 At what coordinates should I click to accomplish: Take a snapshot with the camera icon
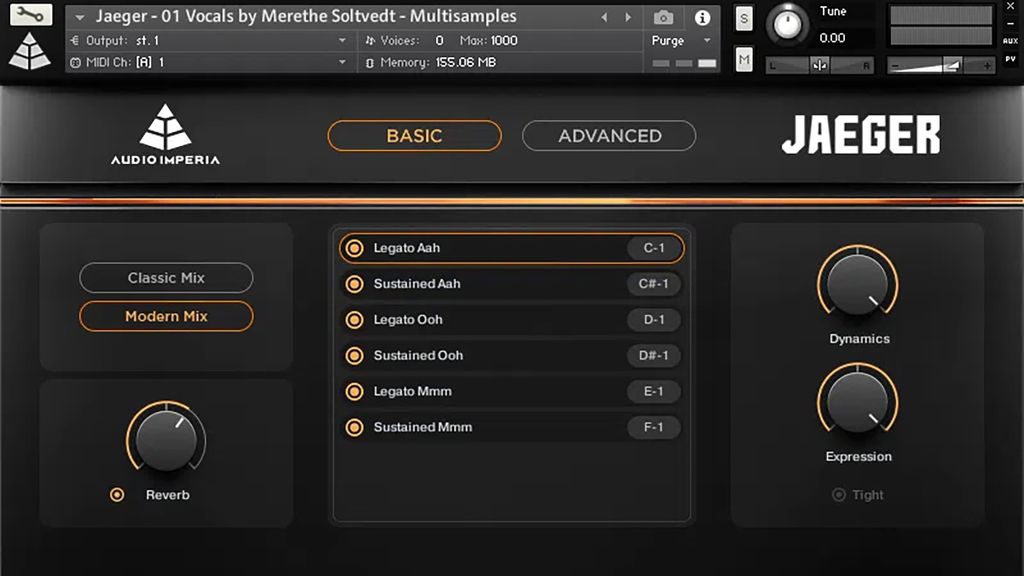[x=664, y=18]
